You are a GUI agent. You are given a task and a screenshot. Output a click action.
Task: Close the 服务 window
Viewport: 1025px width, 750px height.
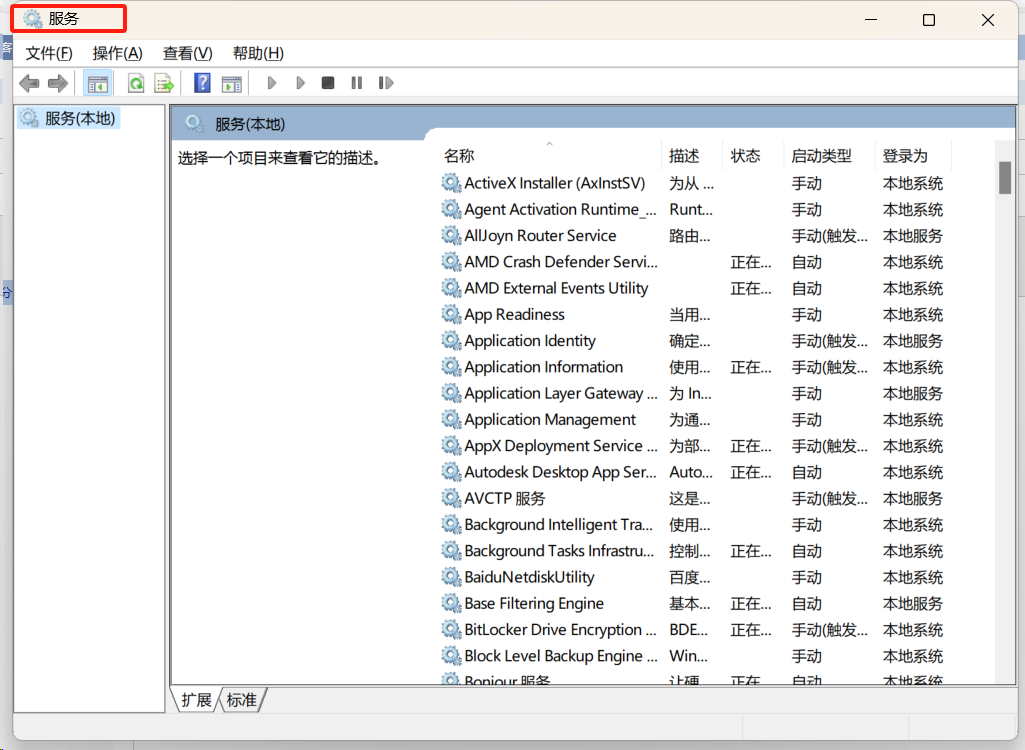tap(988, 20)
